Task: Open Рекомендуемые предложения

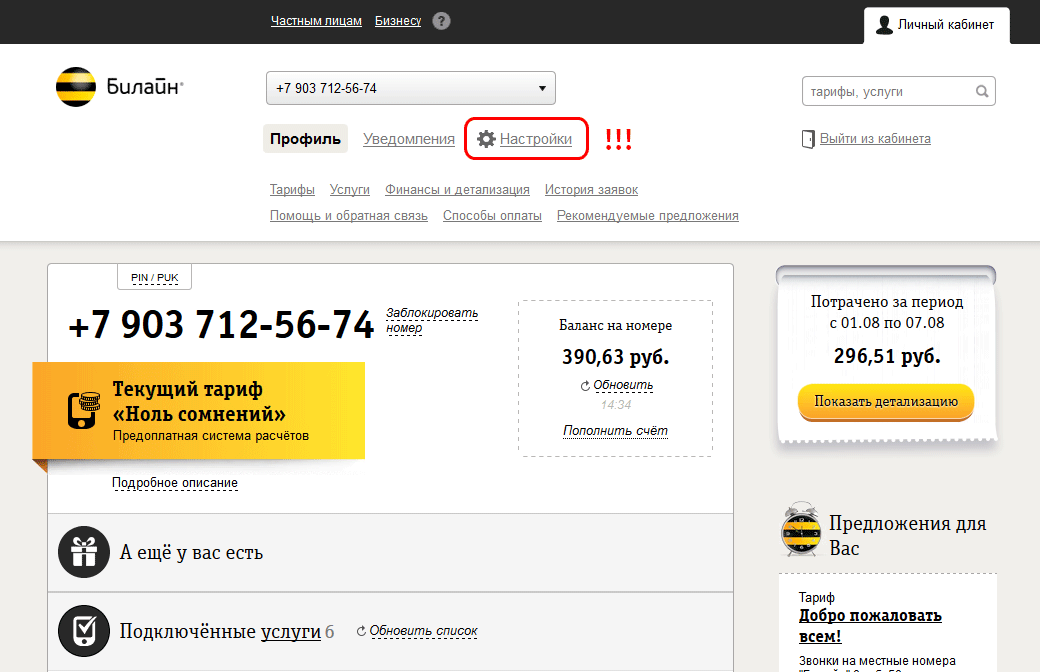Action: click(647, 216)
